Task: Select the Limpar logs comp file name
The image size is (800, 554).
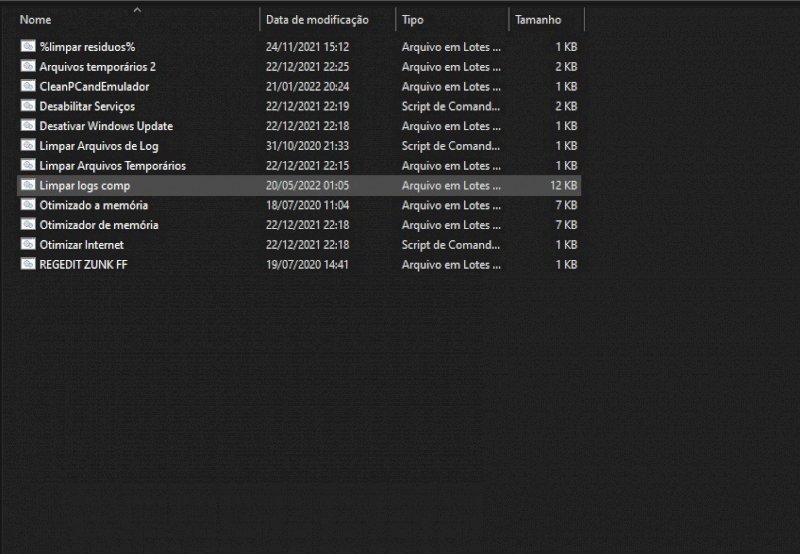Action: pyautogui.click(x=85, y=186)
